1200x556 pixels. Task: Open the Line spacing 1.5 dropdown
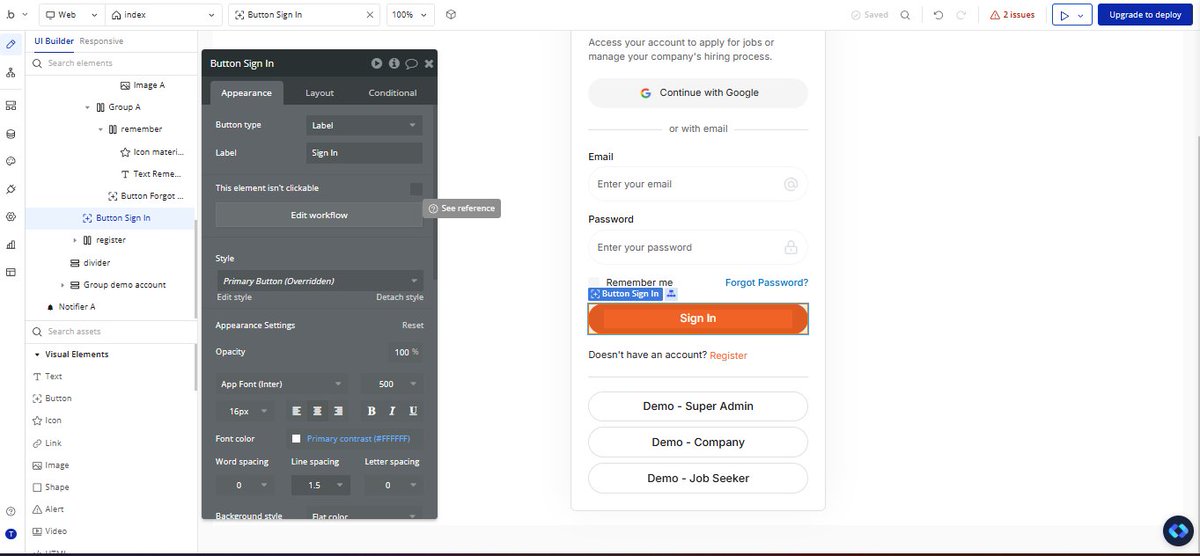pos(321,485)
